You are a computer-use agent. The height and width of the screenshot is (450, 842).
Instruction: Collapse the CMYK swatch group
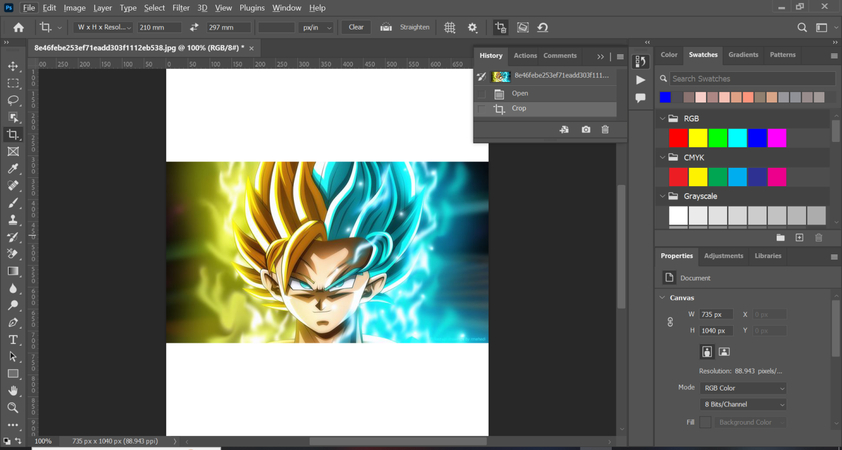coord(662,157)
